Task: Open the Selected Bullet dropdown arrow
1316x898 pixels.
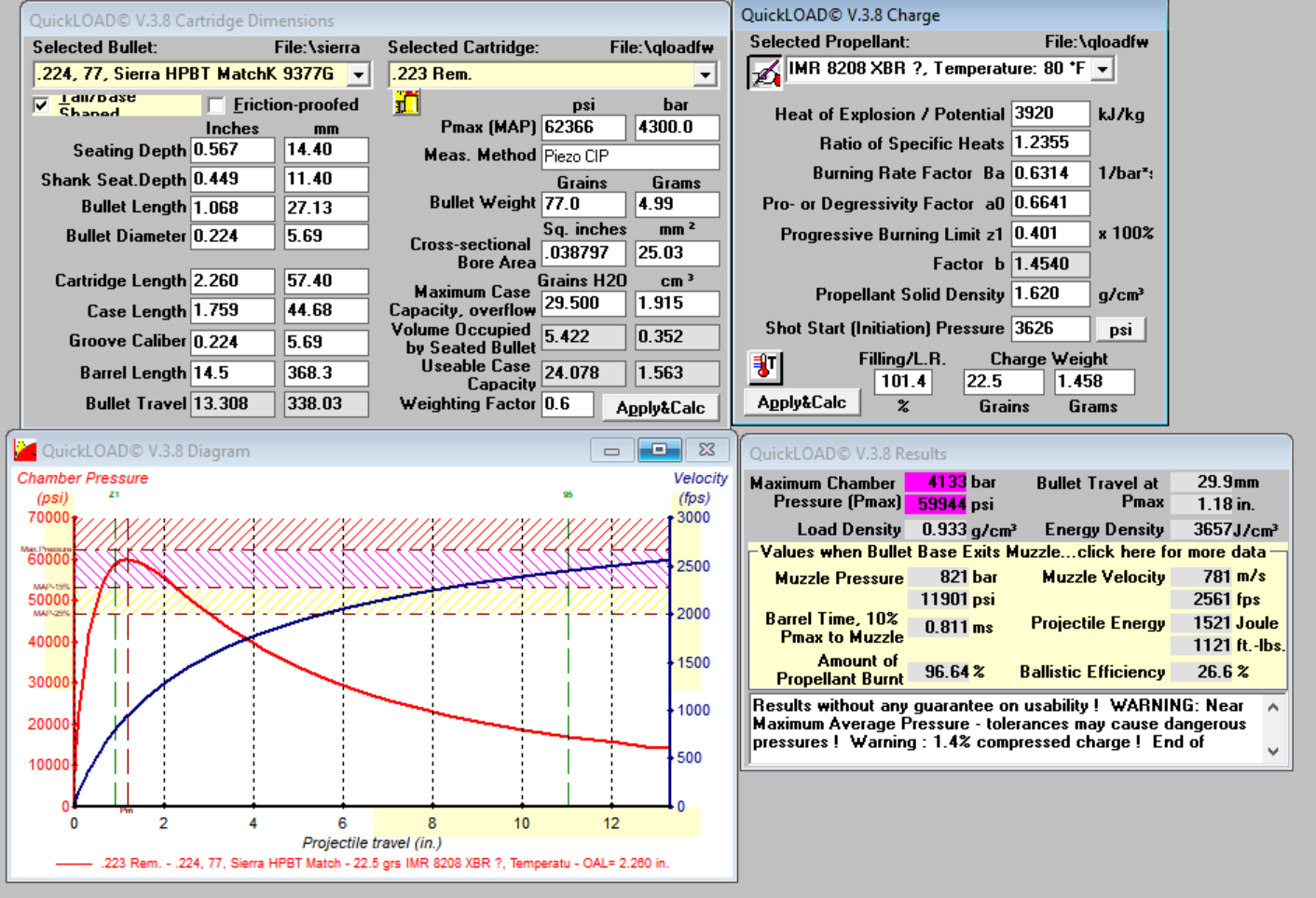Action: [x=359, y=75]
